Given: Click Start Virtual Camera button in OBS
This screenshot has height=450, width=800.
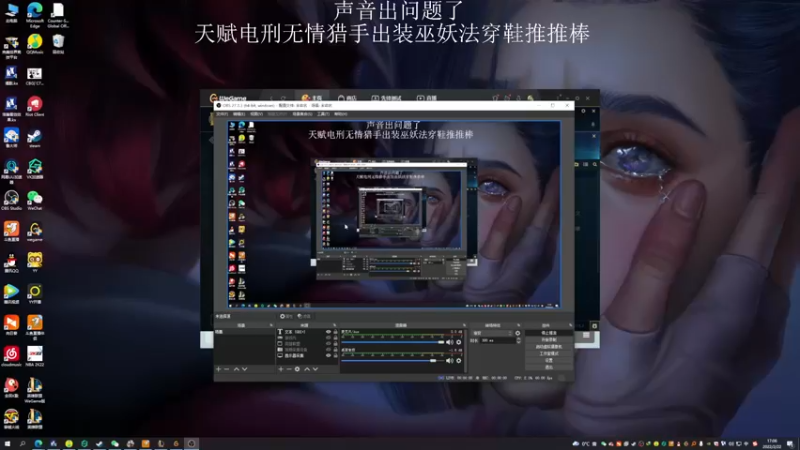Looking at the screenshot, I should coord(549,346).
